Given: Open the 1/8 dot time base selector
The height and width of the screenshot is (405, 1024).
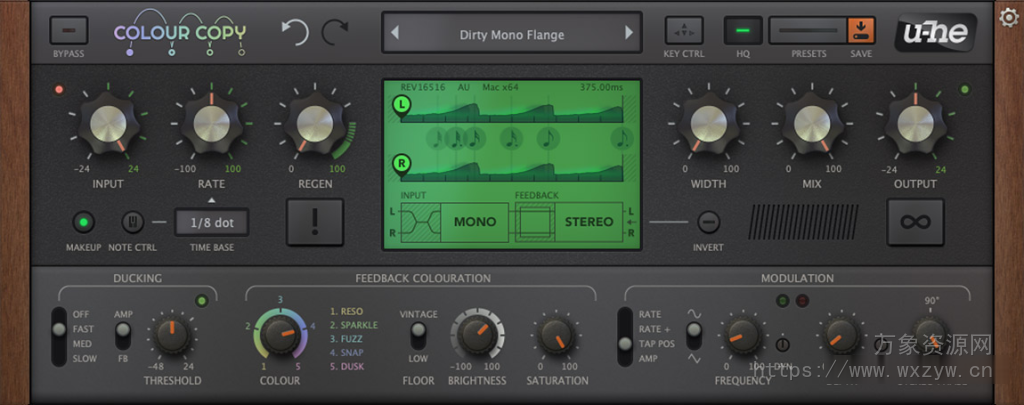Looking at the screenshot, I should pyautogui.click(x=211, y=223).
